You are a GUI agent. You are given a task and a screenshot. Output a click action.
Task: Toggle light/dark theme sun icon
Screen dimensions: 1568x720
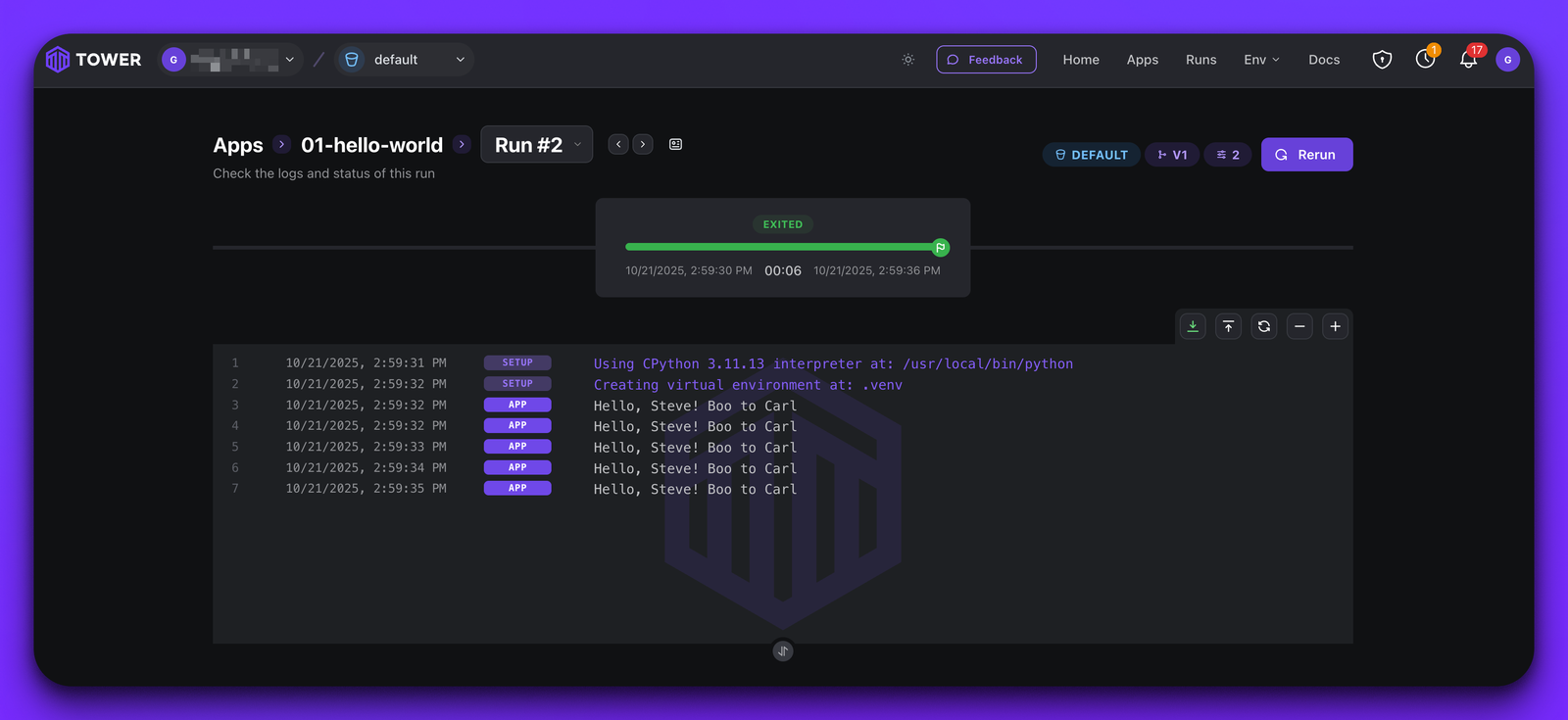click(x=908, y=60)
